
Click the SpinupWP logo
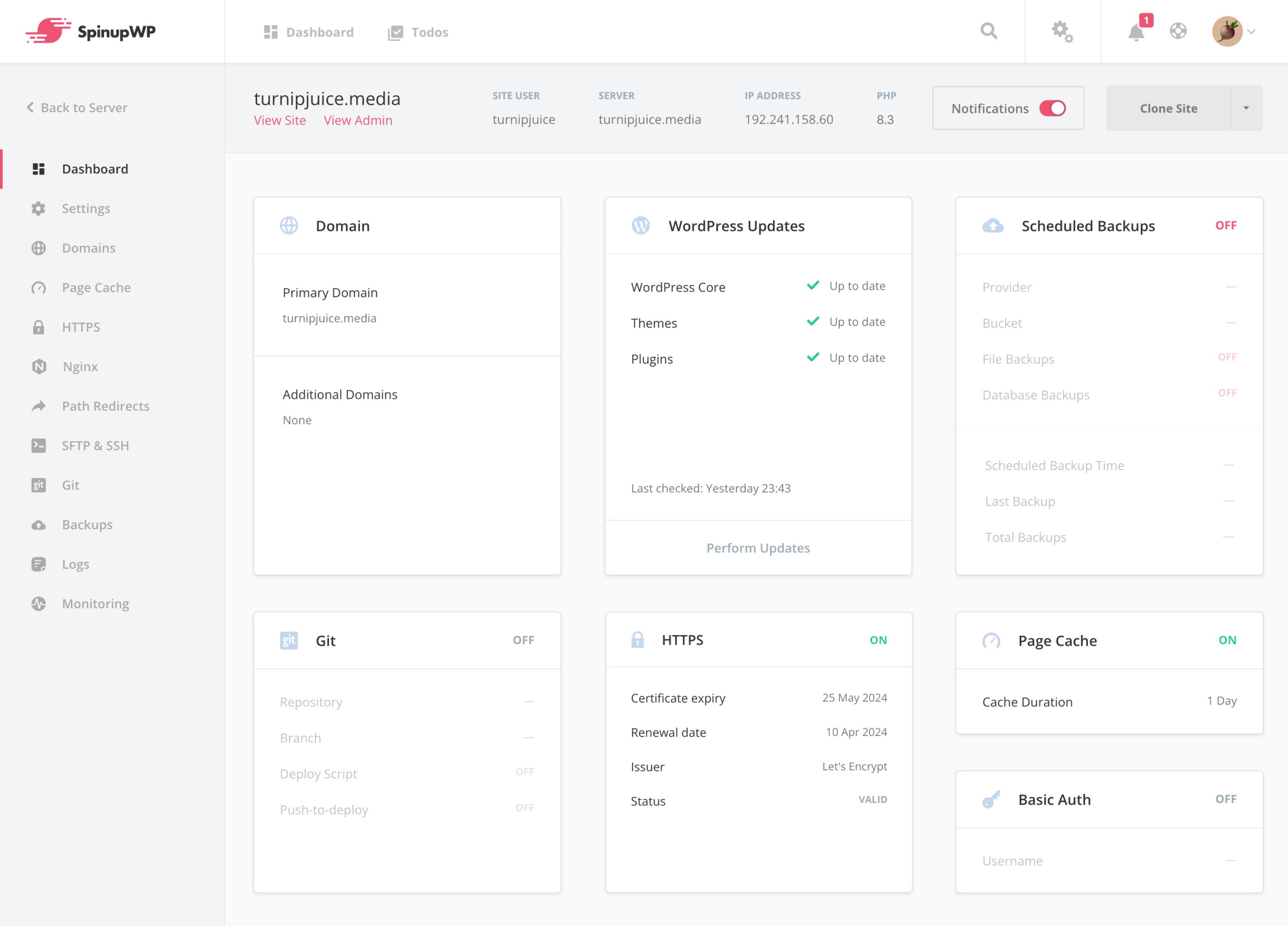click(91, 31)
